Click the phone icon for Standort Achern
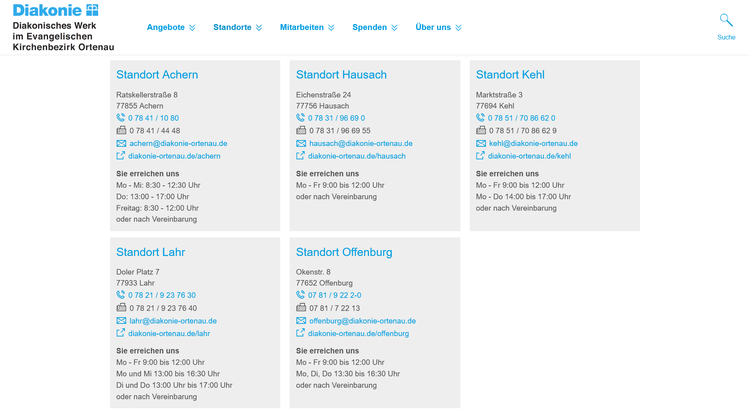The width and height of the screenshot is (750, 413). click(121, 118)
